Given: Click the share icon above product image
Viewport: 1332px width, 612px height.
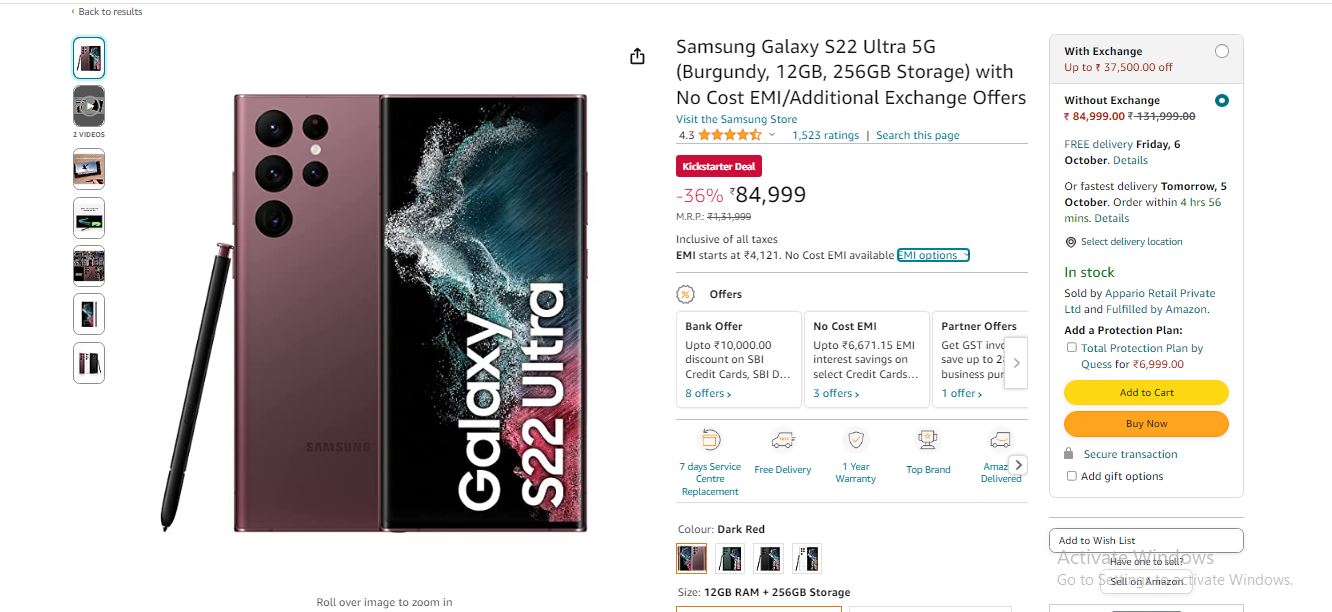Looking at the screenshot, I should point(637,57).
